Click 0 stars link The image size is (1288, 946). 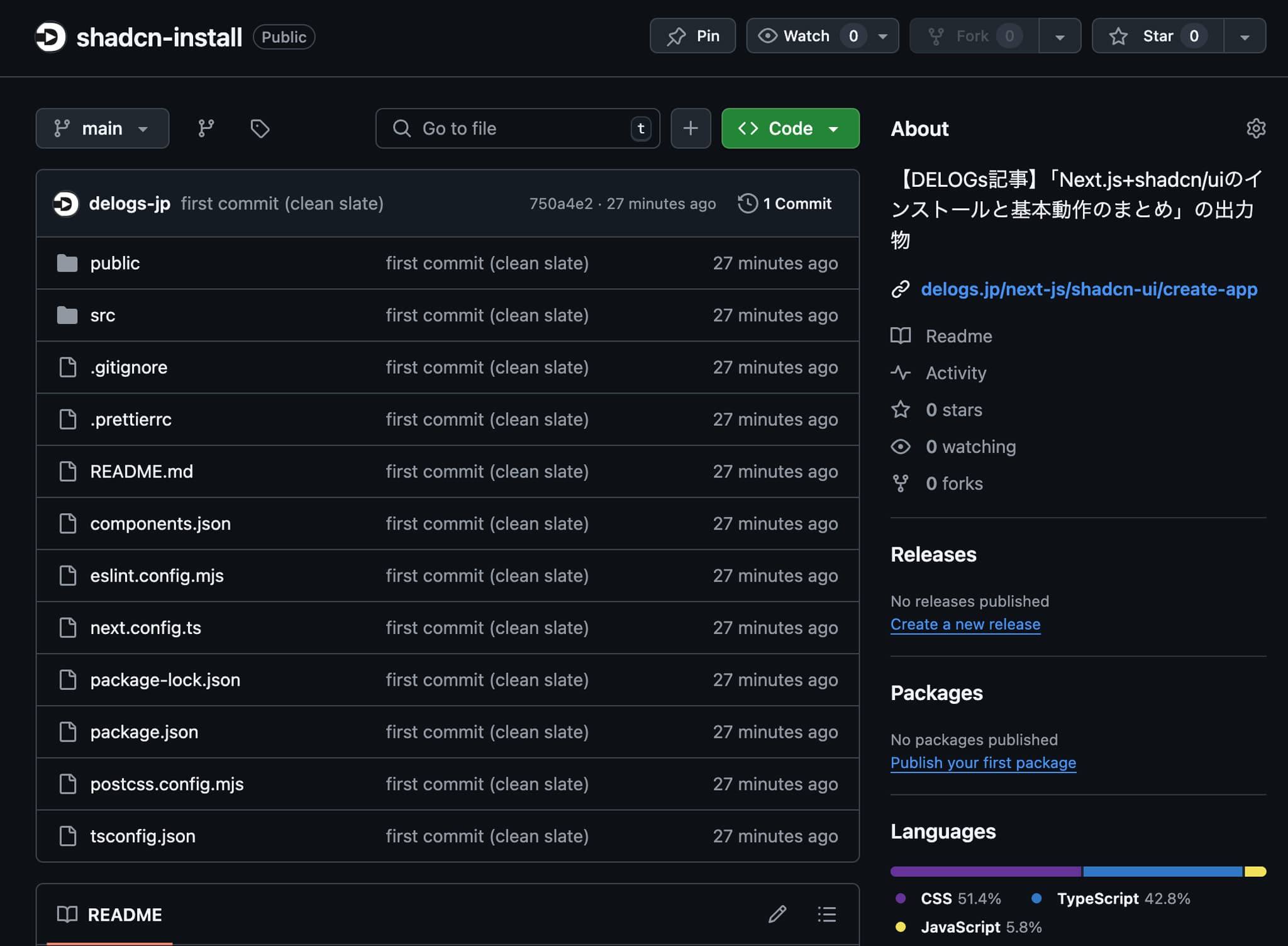954,409
